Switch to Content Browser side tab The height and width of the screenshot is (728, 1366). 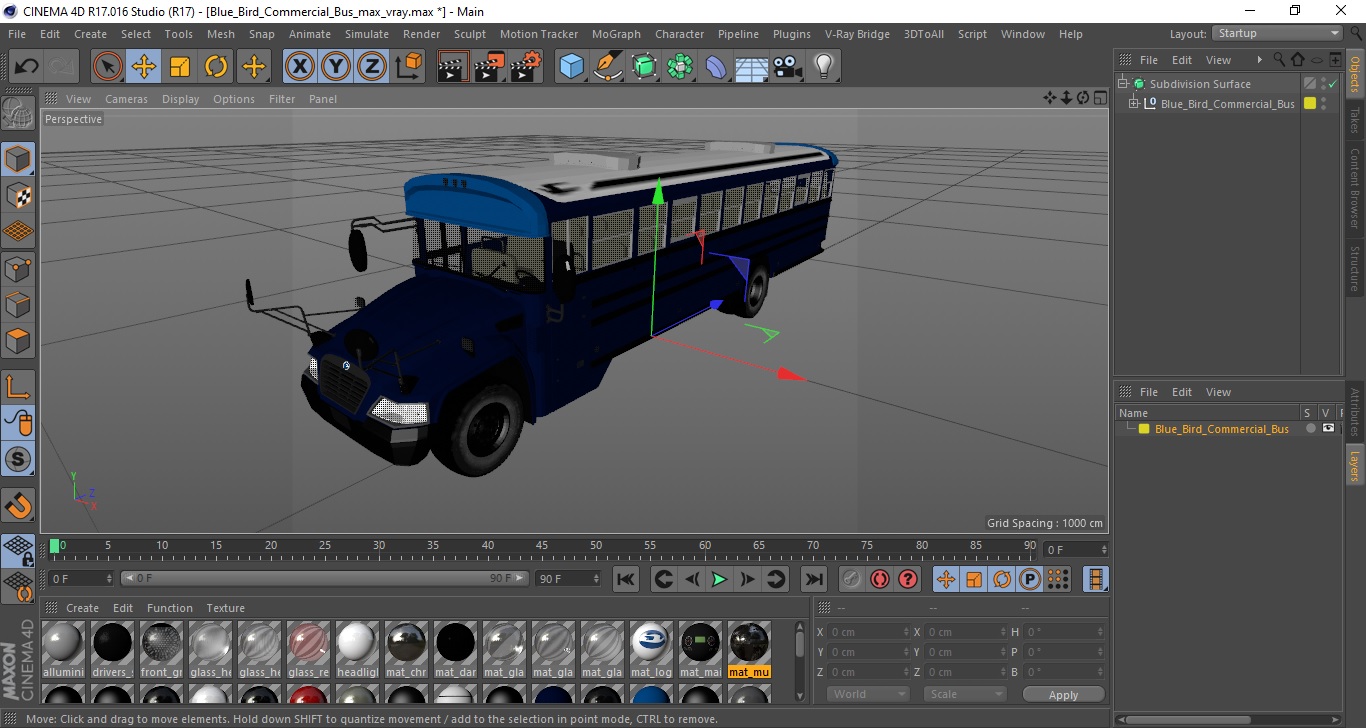click(x=1355, y=188)
